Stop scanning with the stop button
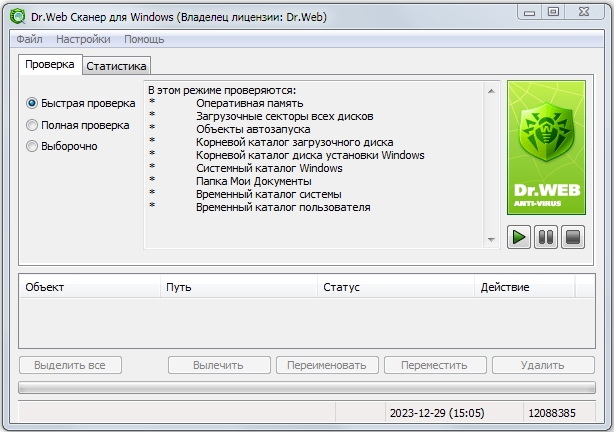 coord(573,237)
